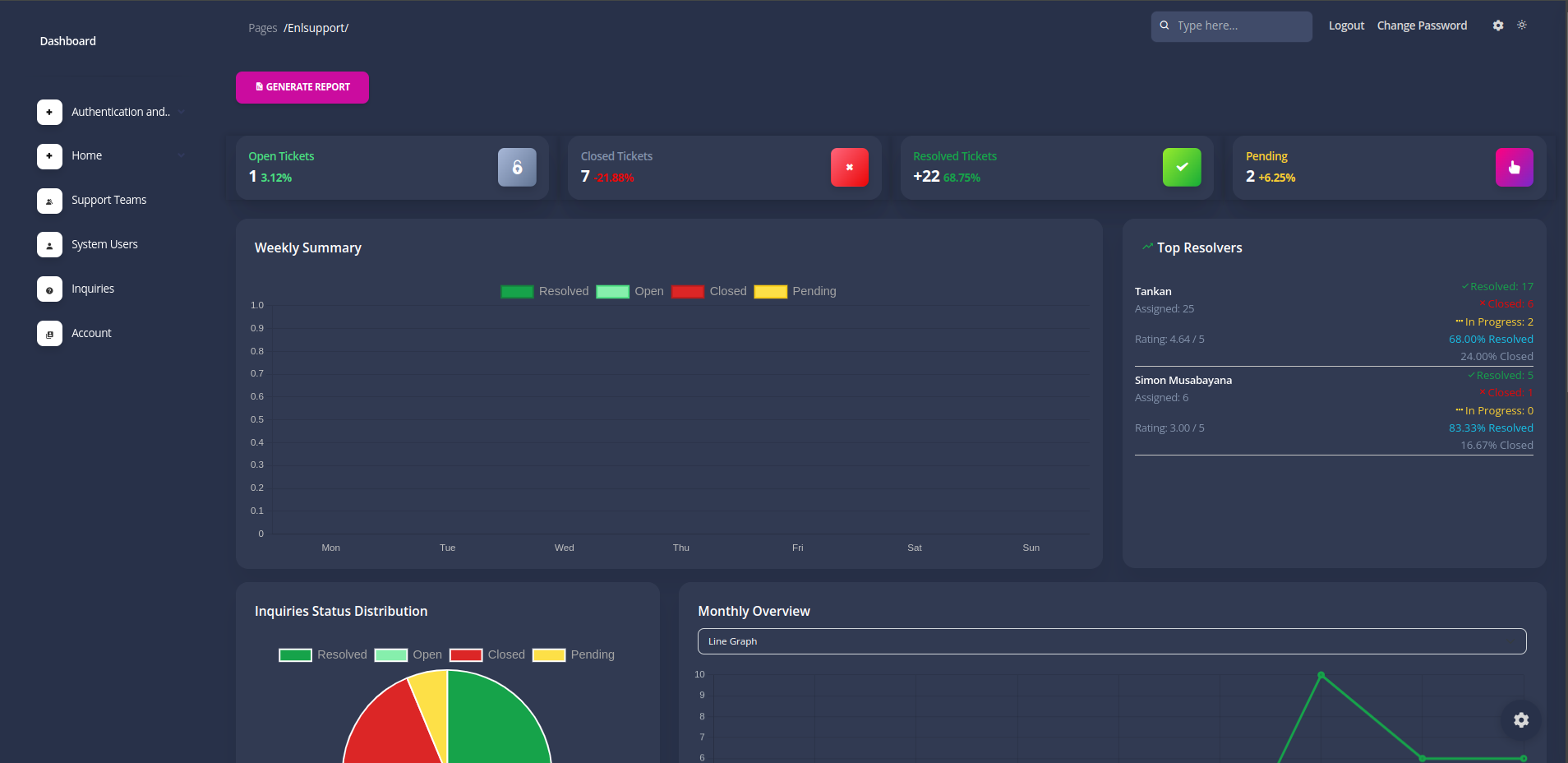Toggle light mode with the sun icon
The height and width of the screenshot is (763, 1568).
coord(1522,25)
